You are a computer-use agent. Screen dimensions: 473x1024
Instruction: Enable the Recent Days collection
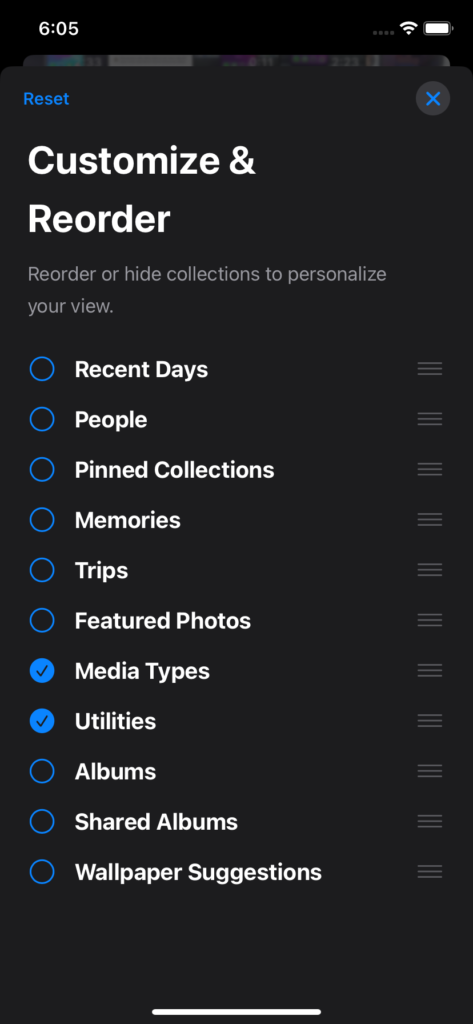click(42, 369)
